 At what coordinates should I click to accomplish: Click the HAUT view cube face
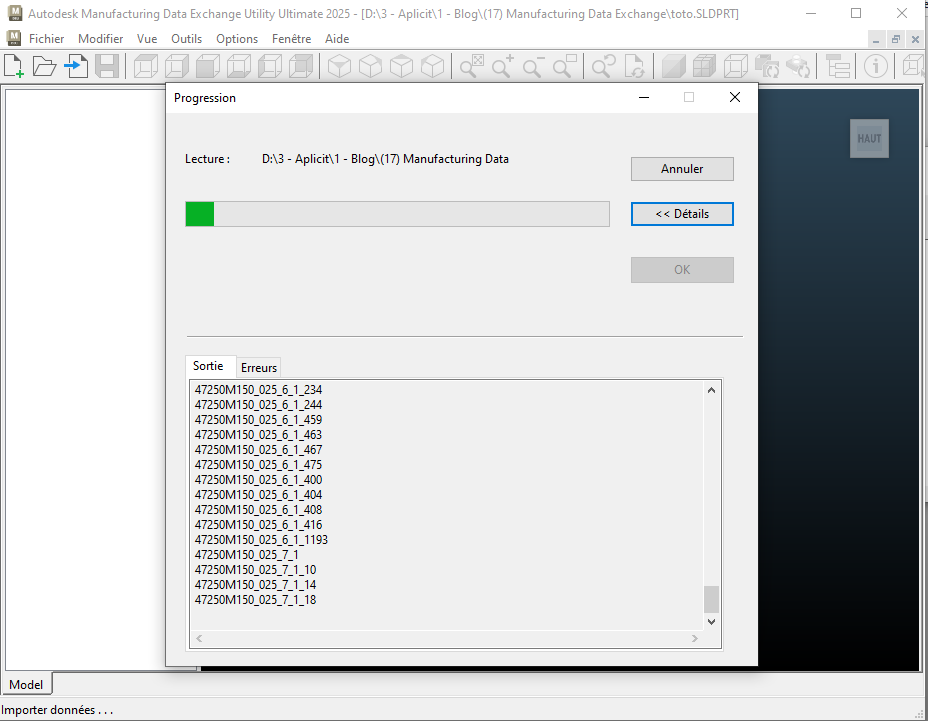[x=869, y=139]
